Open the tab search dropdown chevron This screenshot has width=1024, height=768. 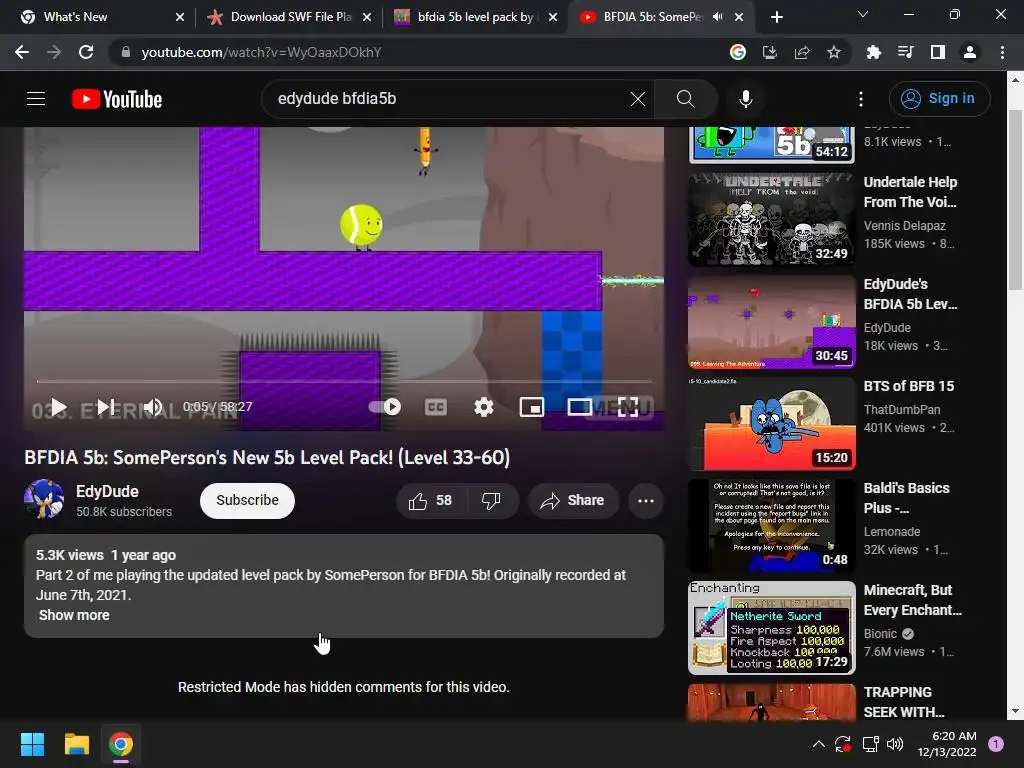pyautogui.click(x=863, y=14)
